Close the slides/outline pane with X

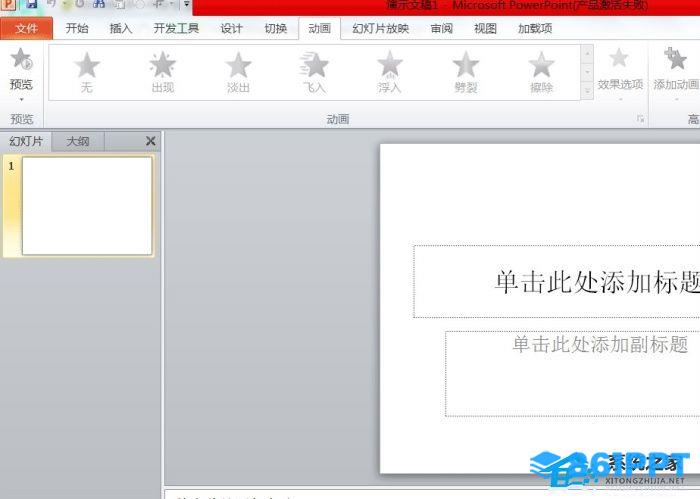(151, 141)
